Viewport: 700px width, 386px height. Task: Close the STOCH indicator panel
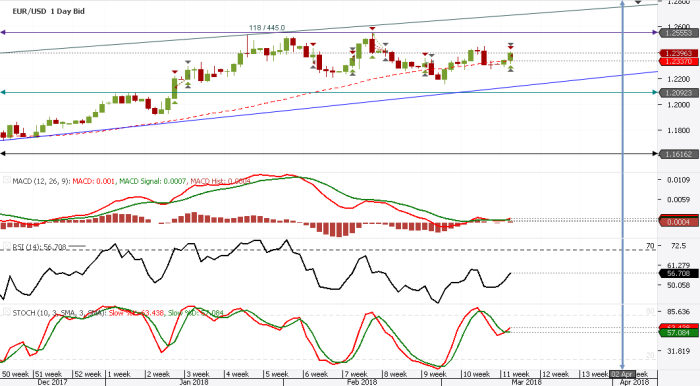pos(7,311)
